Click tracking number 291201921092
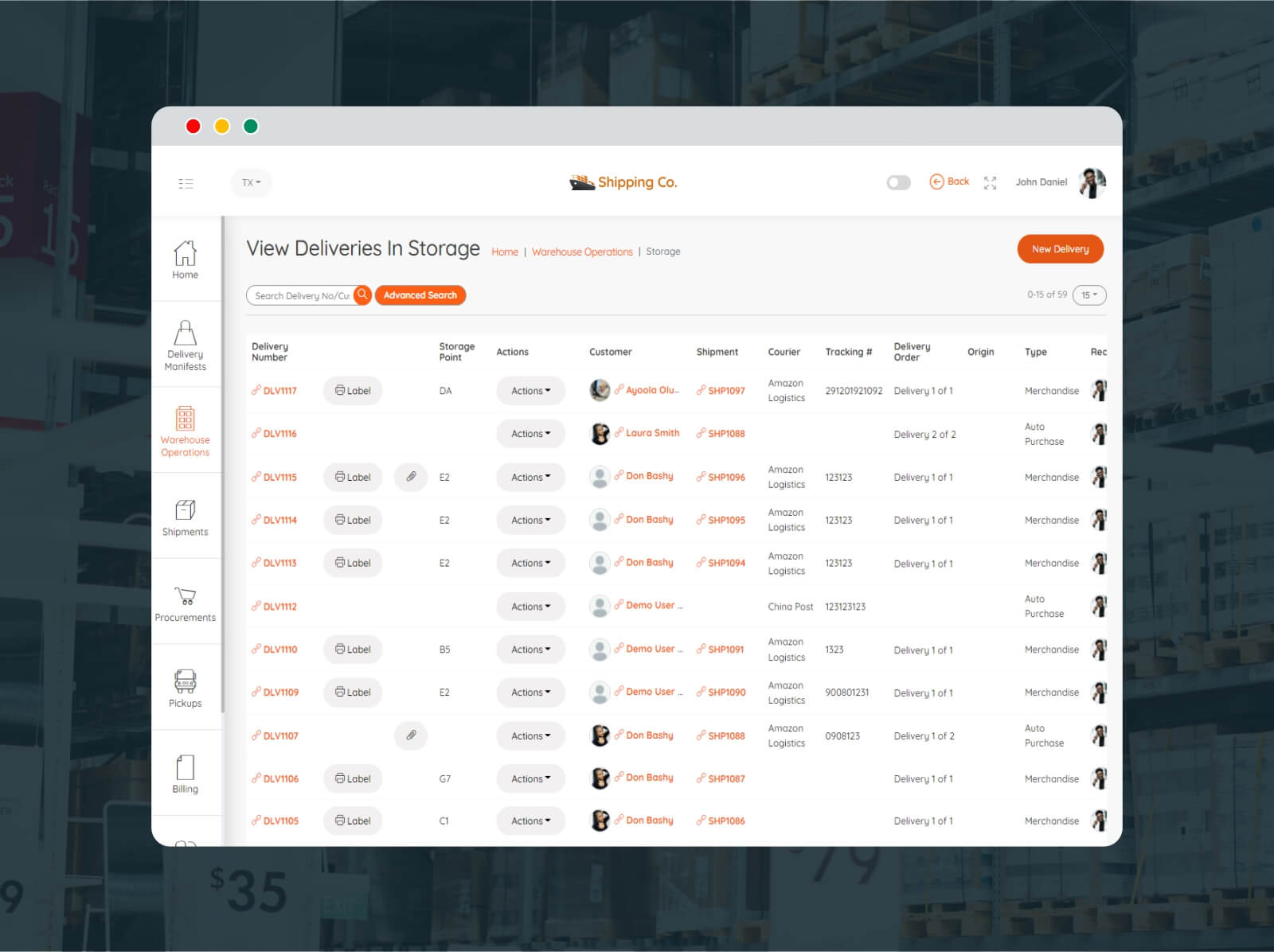 click(854, 391)
